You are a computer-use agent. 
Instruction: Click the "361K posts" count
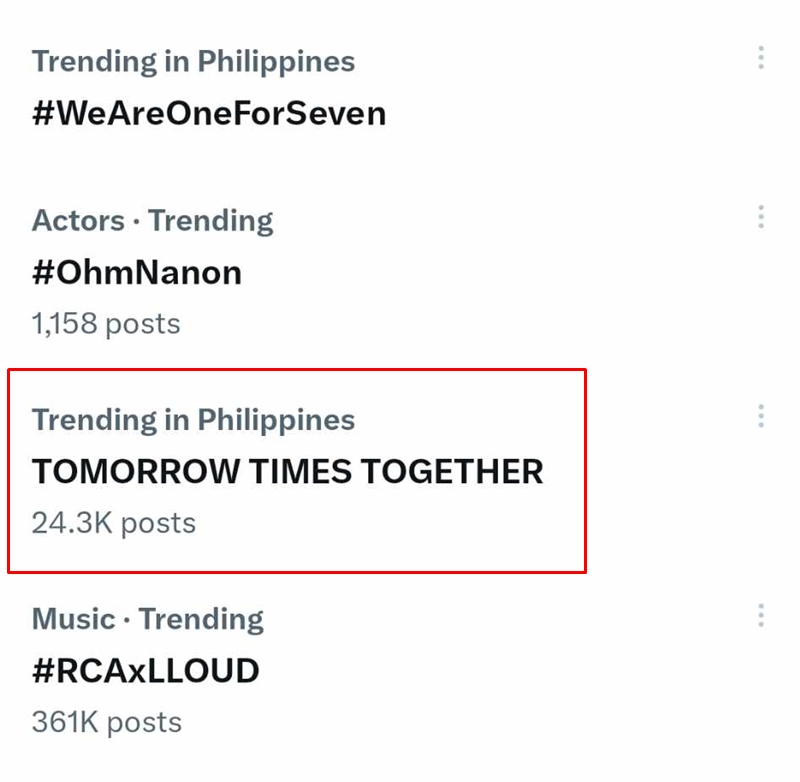click(106, 722)
